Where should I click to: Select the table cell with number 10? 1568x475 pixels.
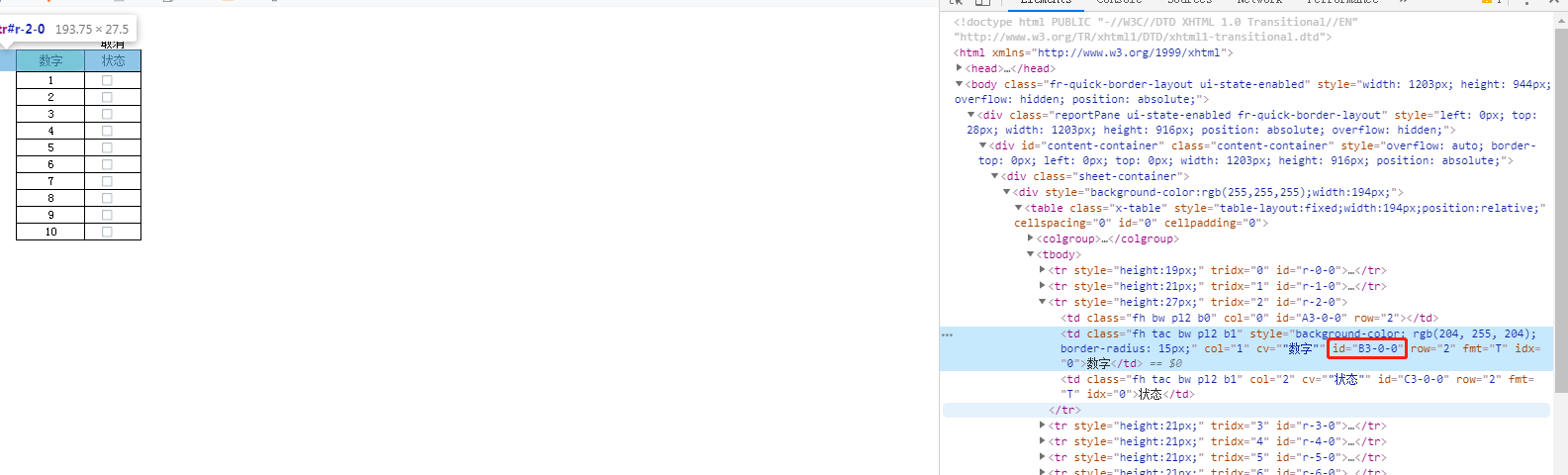[50, 232]
